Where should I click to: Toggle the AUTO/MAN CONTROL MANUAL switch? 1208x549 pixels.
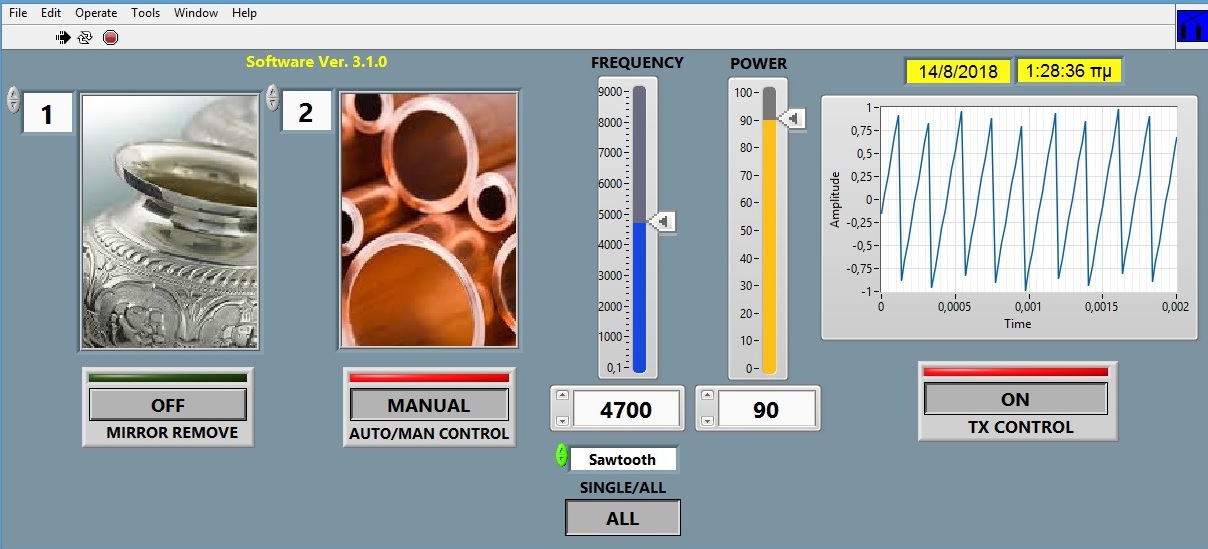[428, 405]
